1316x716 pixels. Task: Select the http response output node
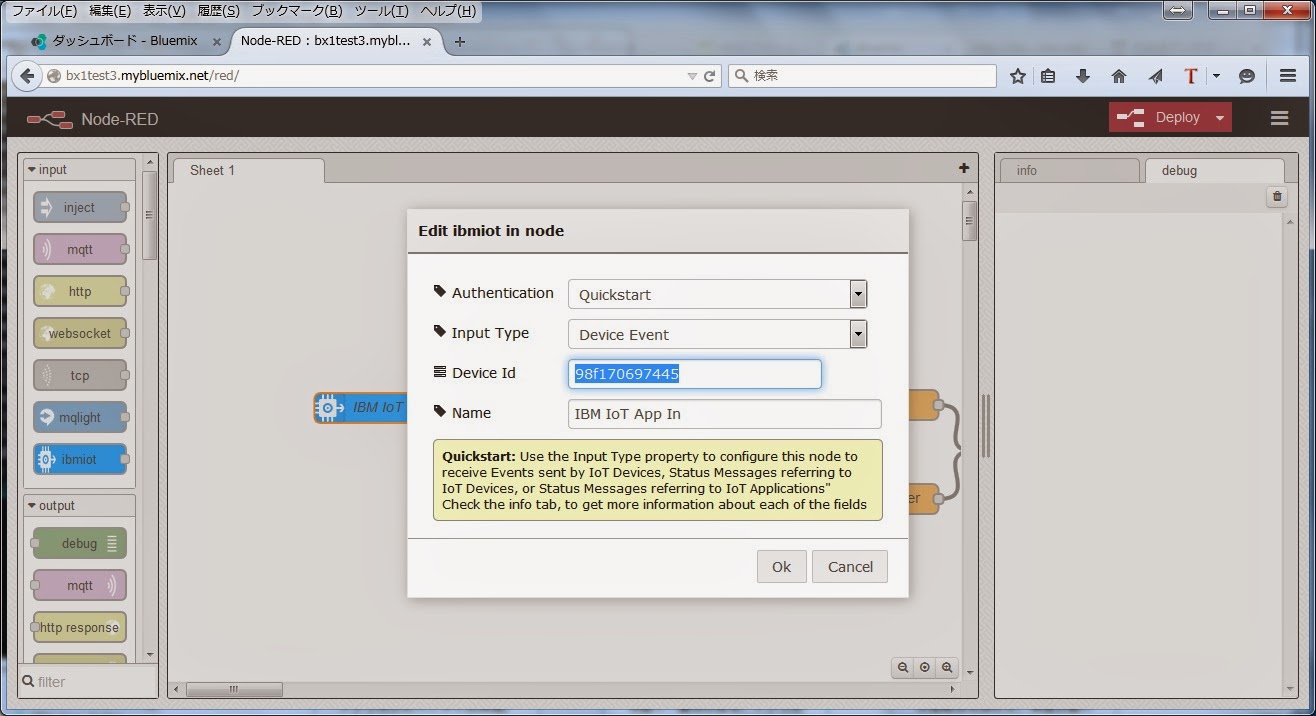tap(80, 628)
